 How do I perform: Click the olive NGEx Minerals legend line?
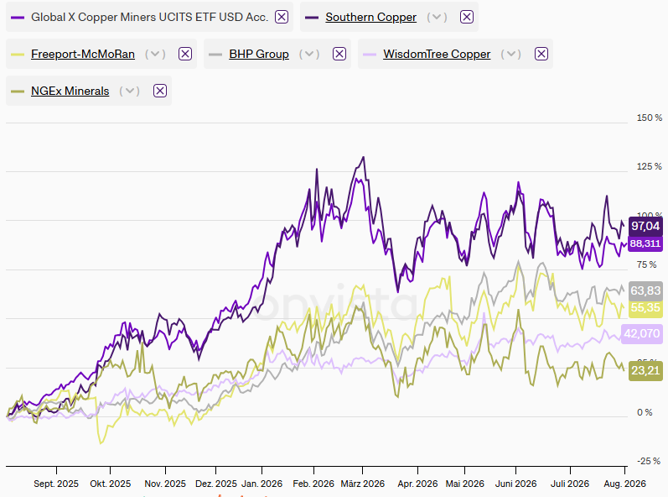[17, 91]
